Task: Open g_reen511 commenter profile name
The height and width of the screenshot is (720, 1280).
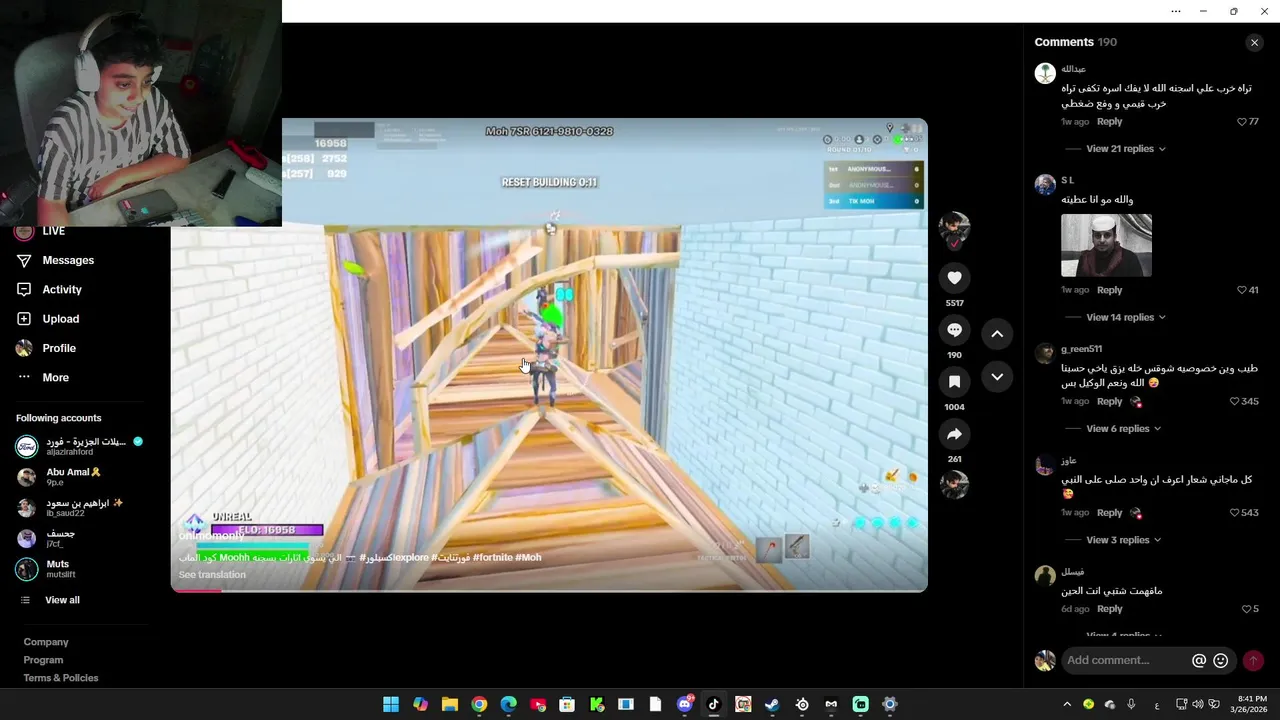Action: 1081,349
